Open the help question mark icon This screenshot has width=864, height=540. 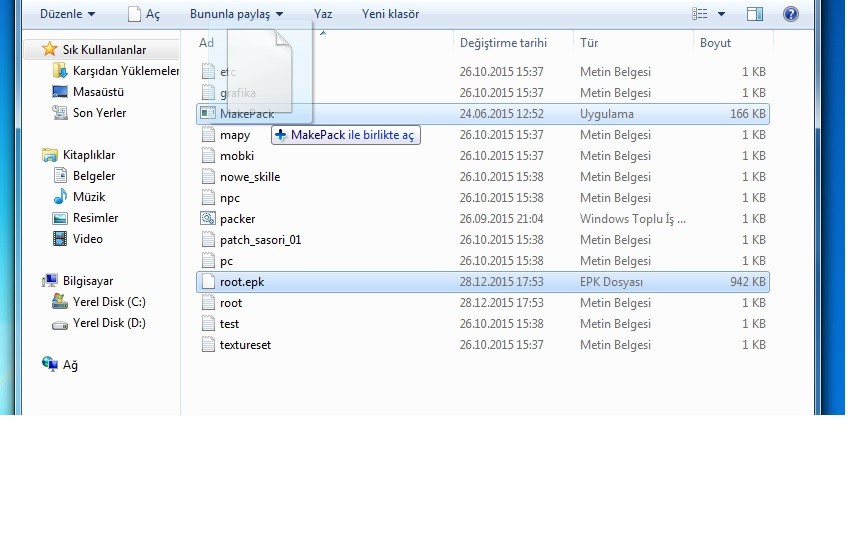point(791,14)
